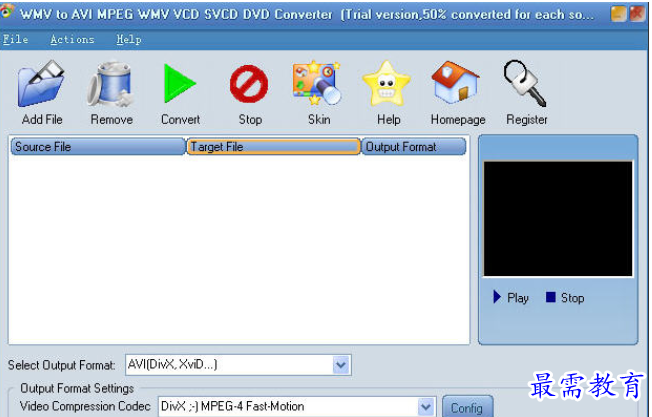Sort by the Source File column header

98,147
